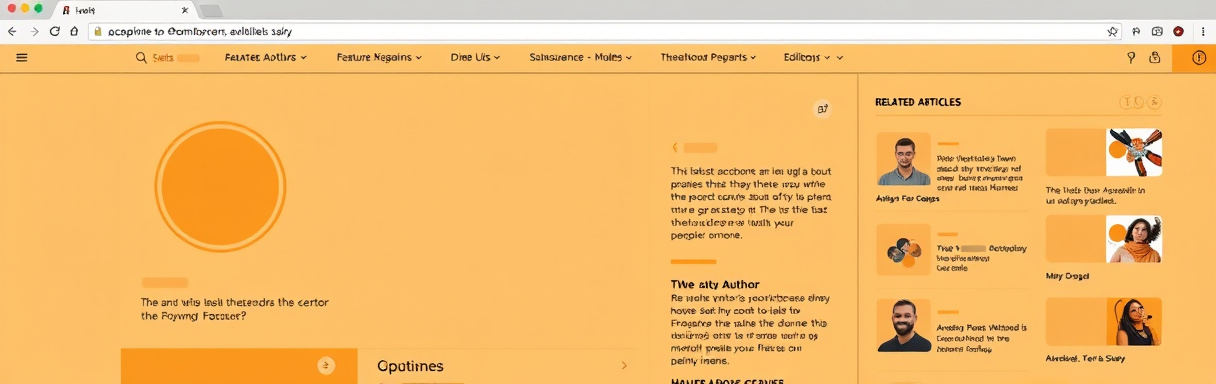
Task: Click the "RELATED ARTICLES" heading
Action: pos(918,102)
